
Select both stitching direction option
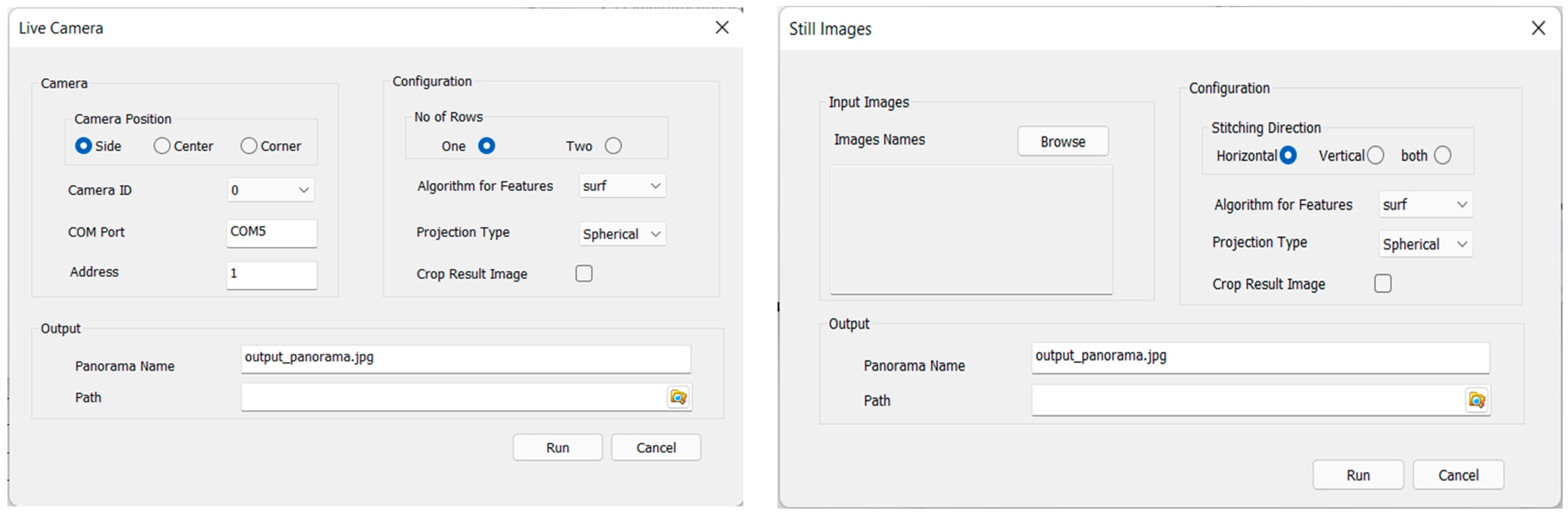pos(1442,156)
